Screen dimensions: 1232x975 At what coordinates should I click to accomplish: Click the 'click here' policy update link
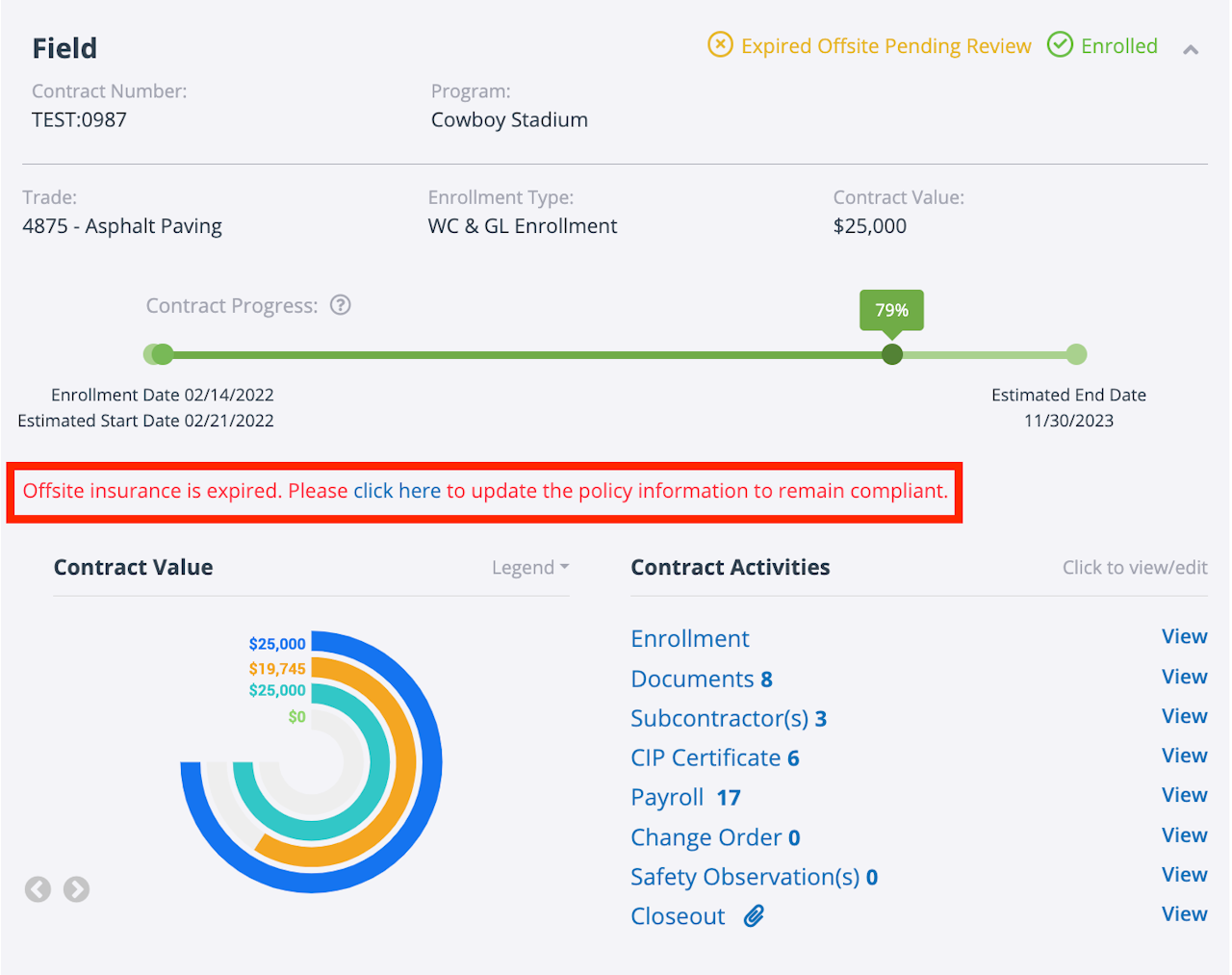tap(397, 491)
